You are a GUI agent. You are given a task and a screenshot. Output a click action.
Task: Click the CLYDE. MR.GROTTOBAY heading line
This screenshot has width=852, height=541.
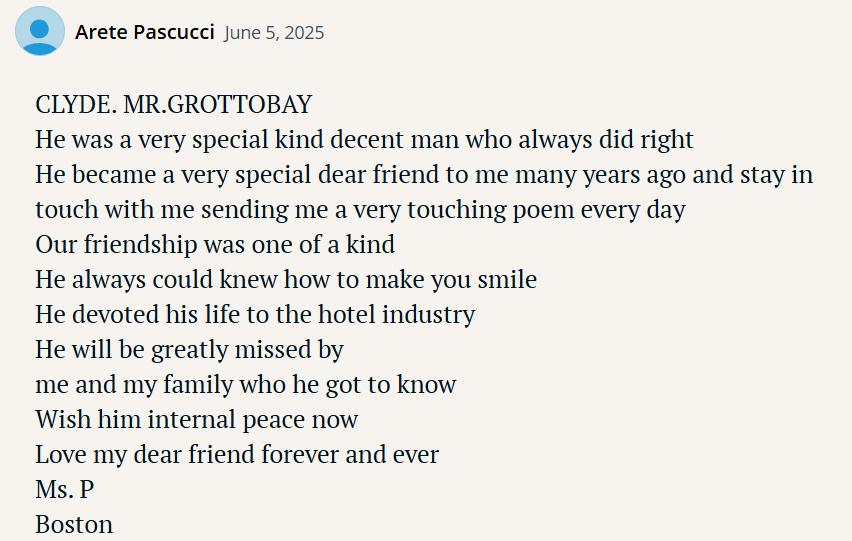174,104
